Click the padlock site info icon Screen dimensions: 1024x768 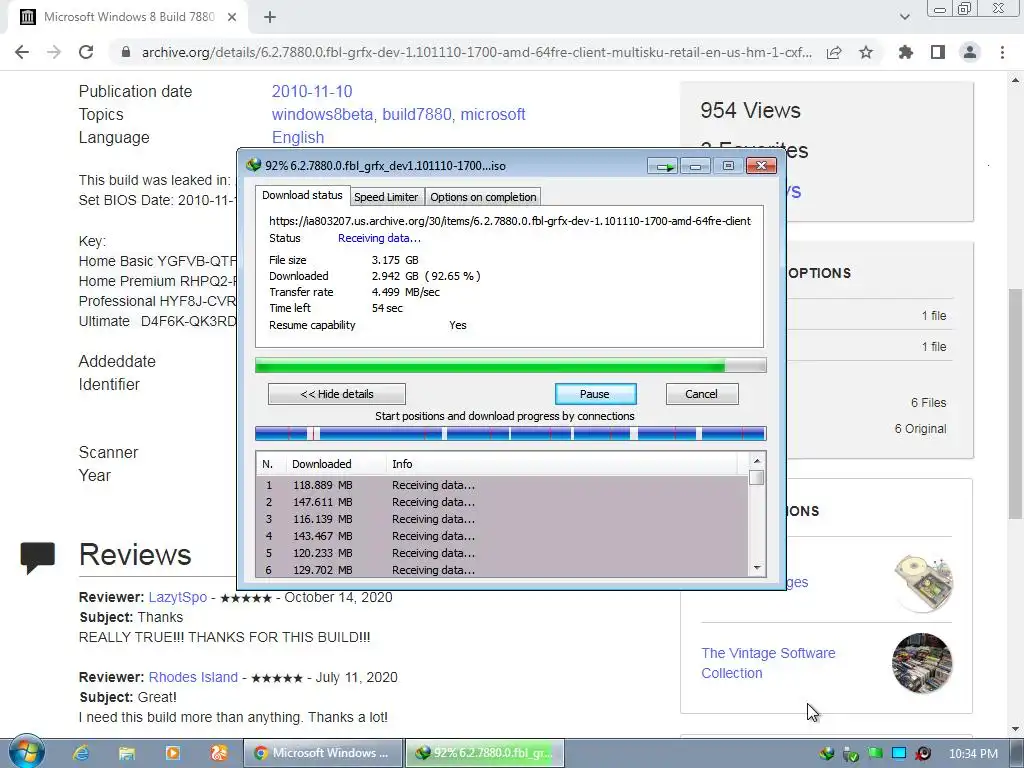pos(126,52)
